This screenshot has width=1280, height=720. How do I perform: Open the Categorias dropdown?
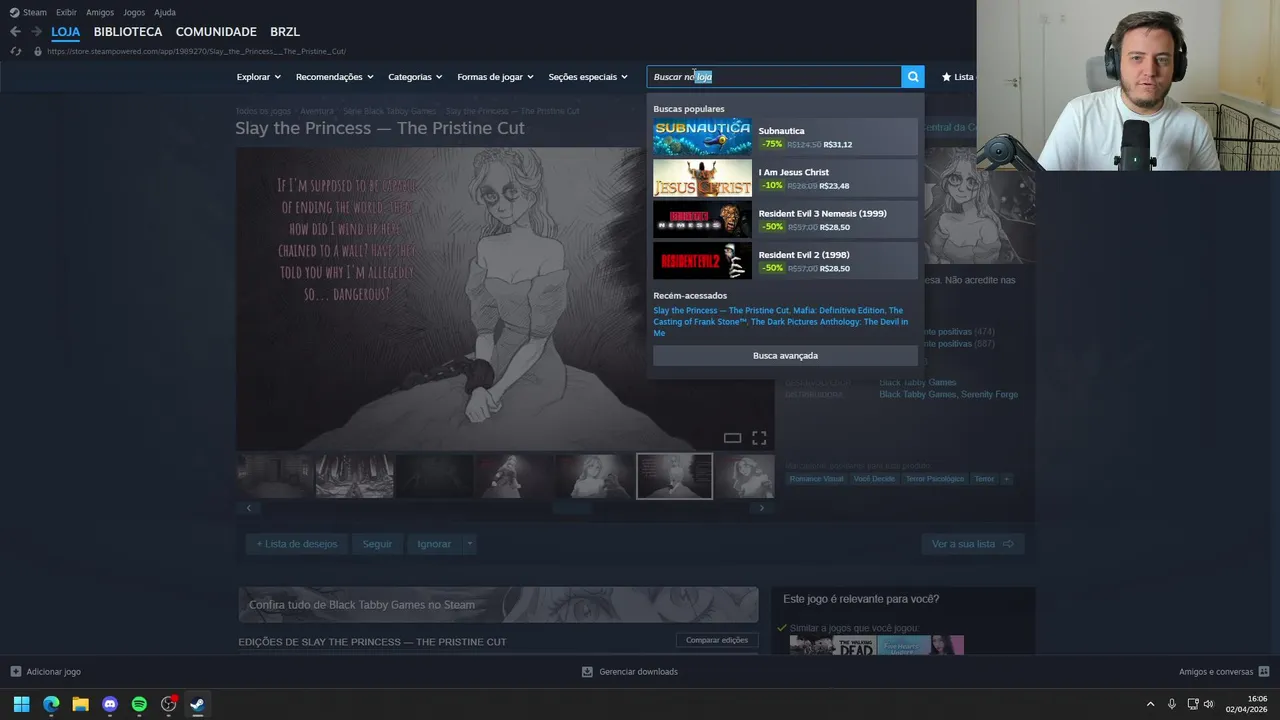(x=415, y=77)
